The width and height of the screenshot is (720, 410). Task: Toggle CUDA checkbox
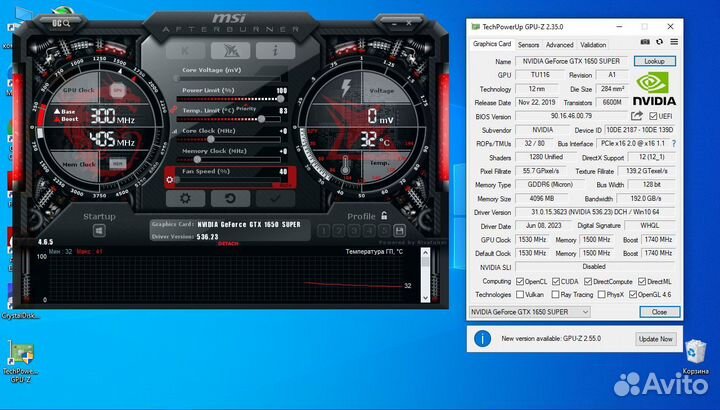pyautogui.click(x=556, y=281)
